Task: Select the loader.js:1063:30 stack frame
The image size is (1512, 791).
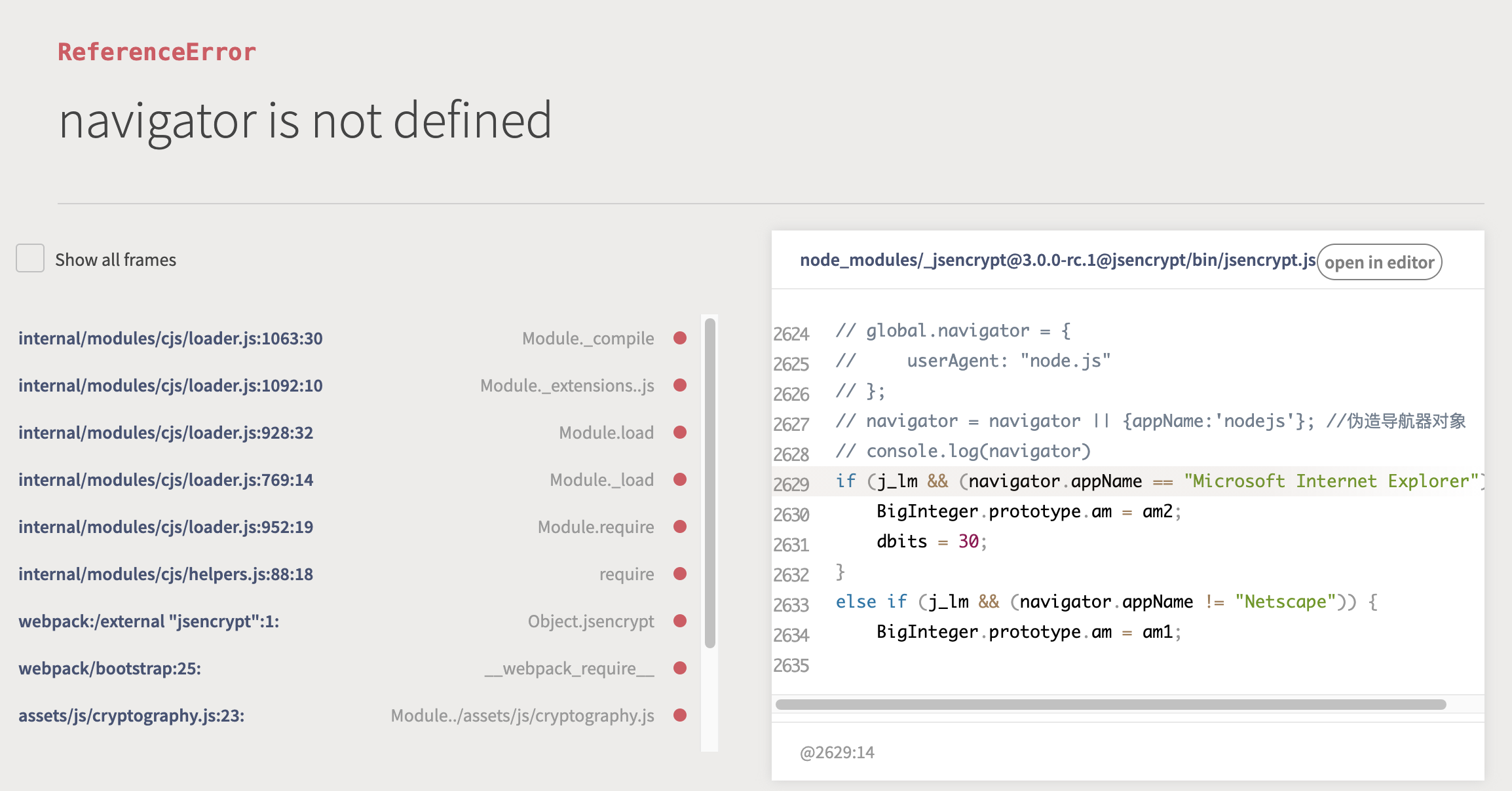Action: 170,339
